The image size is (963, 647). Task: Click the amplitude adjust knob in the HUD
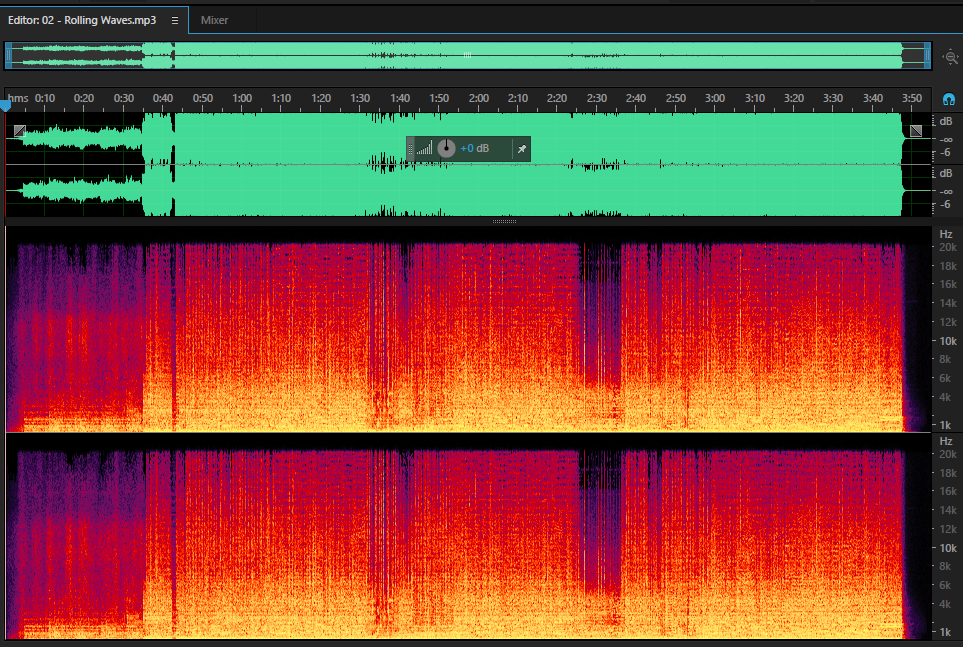(x=446, y=148)
